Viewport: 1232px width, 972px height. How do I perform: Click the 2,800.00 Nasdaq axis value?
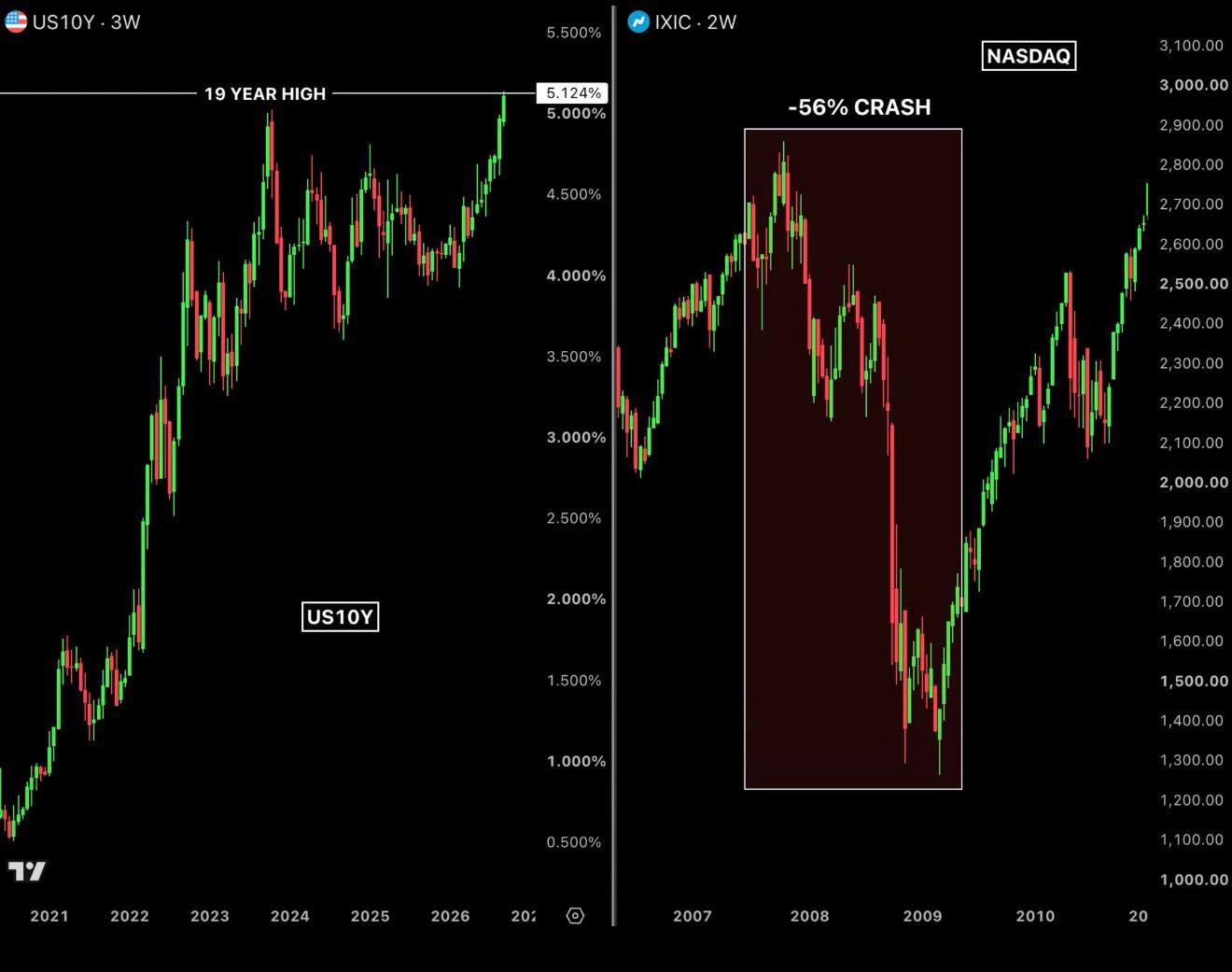tap(1191, 164)
